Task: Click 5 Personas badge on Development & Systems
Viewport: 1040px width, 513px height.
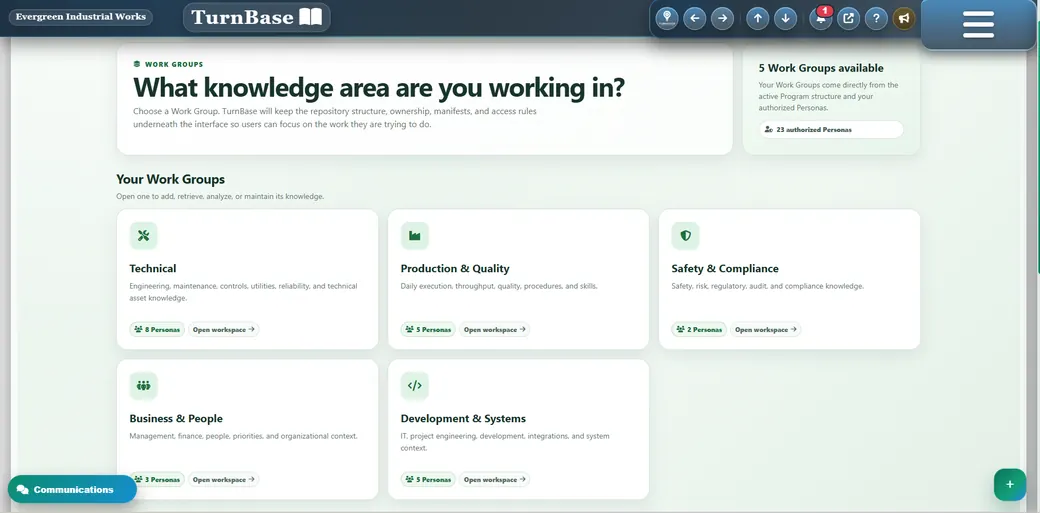Action: click(428, 479)
